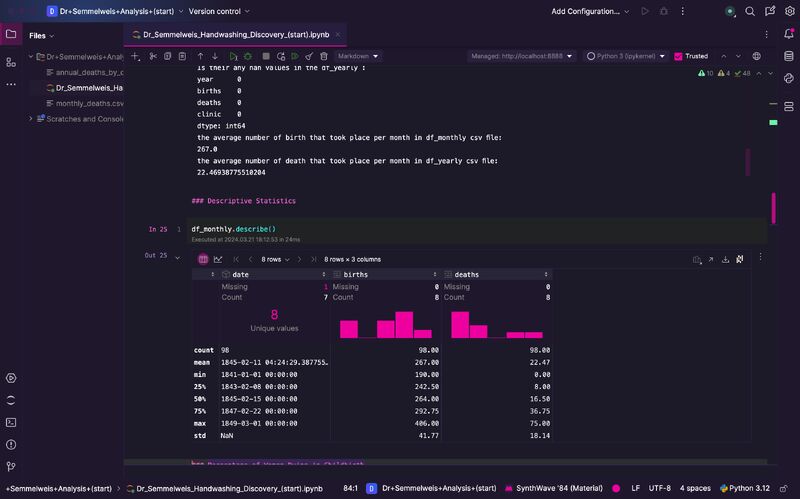This screenshot has width=800, height=499.
Task: Open Search Everywhere magnifier icon
Action: (x=750, y=11)
